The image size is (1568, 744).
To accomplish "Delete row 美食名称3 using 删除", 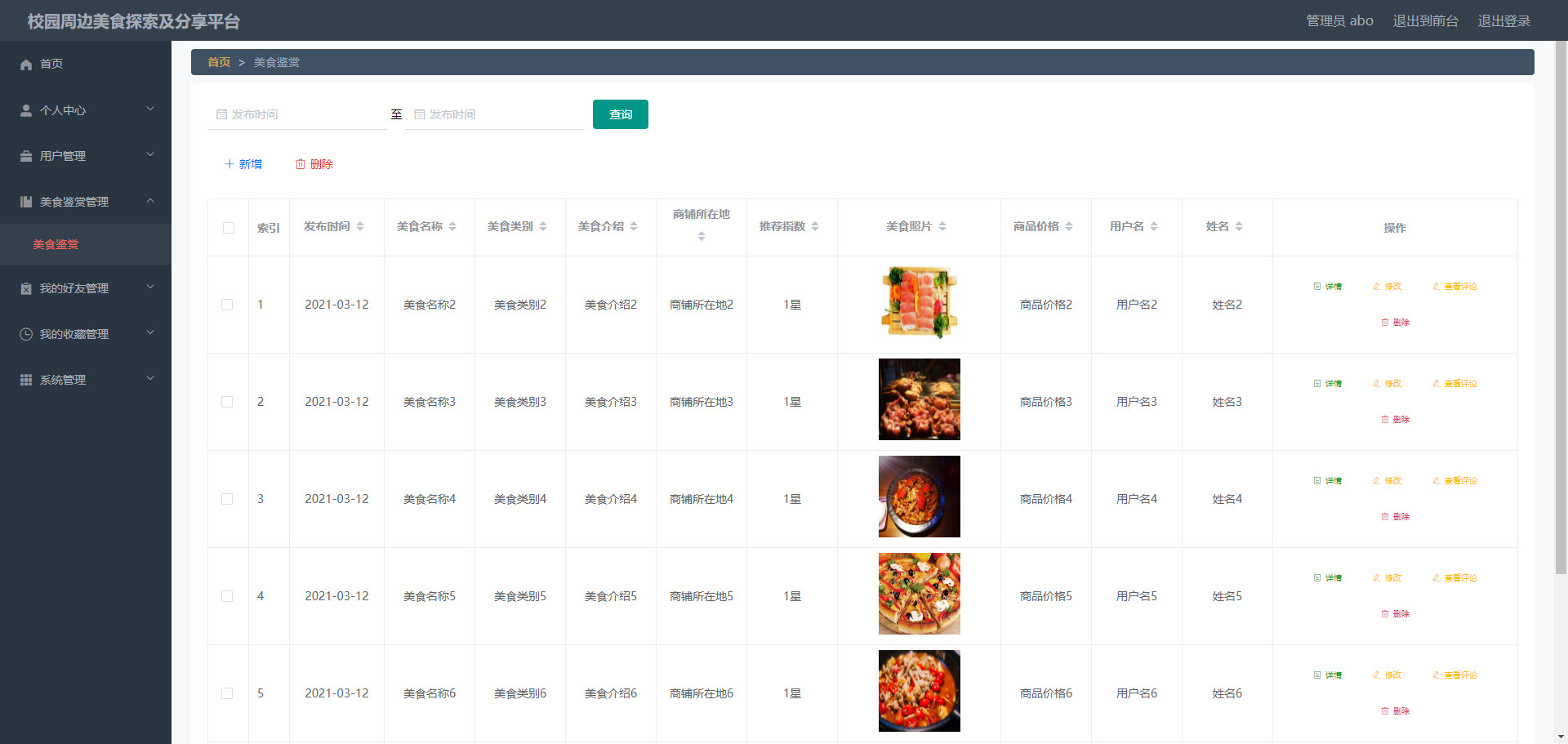I will click(x=1395, y=420).
